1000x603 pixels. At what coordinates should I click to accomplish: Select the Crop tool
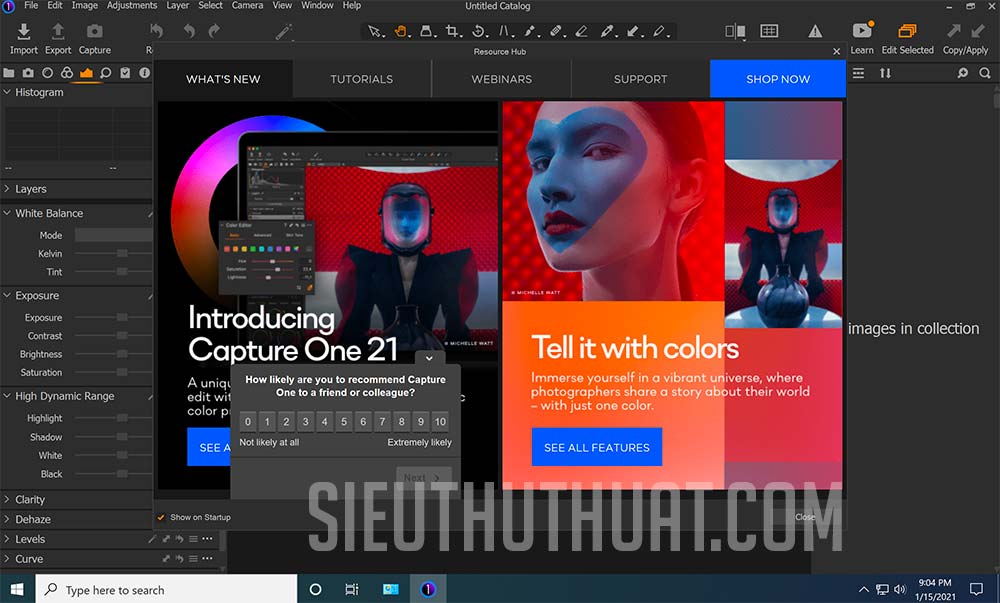(453, 31)
